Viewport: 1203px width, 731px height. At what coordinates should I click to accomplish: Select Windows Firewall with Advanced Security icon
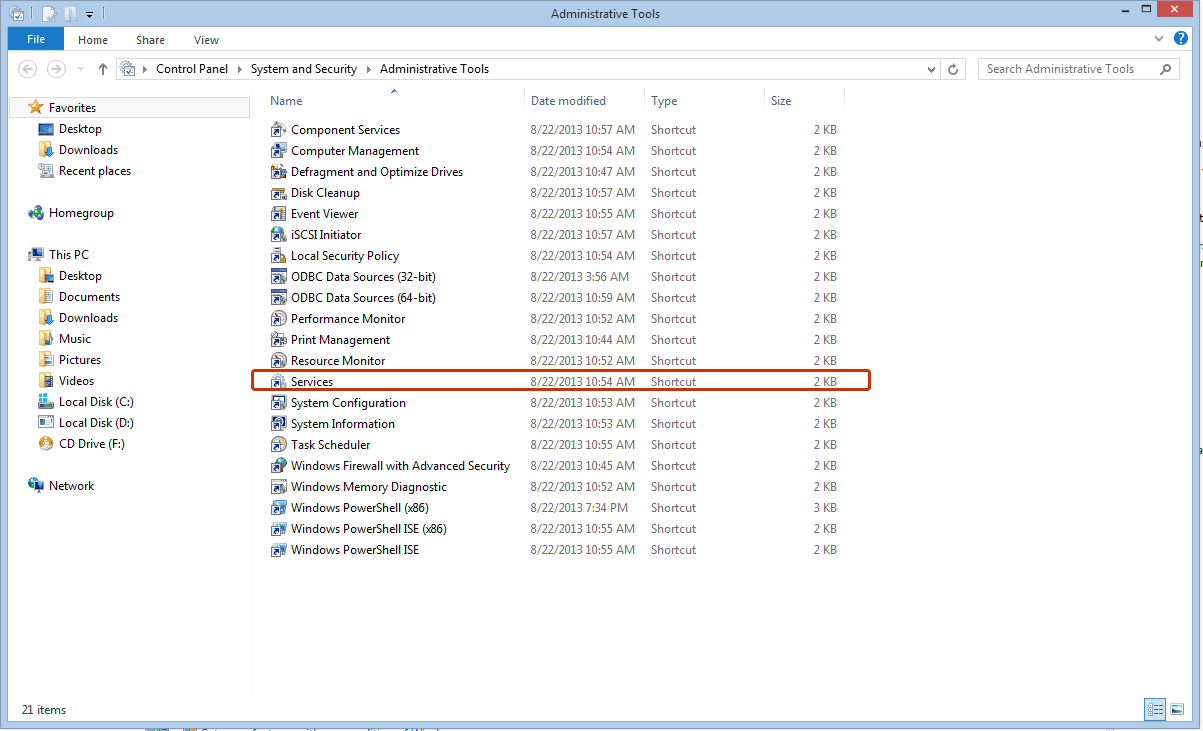[279, 466]
